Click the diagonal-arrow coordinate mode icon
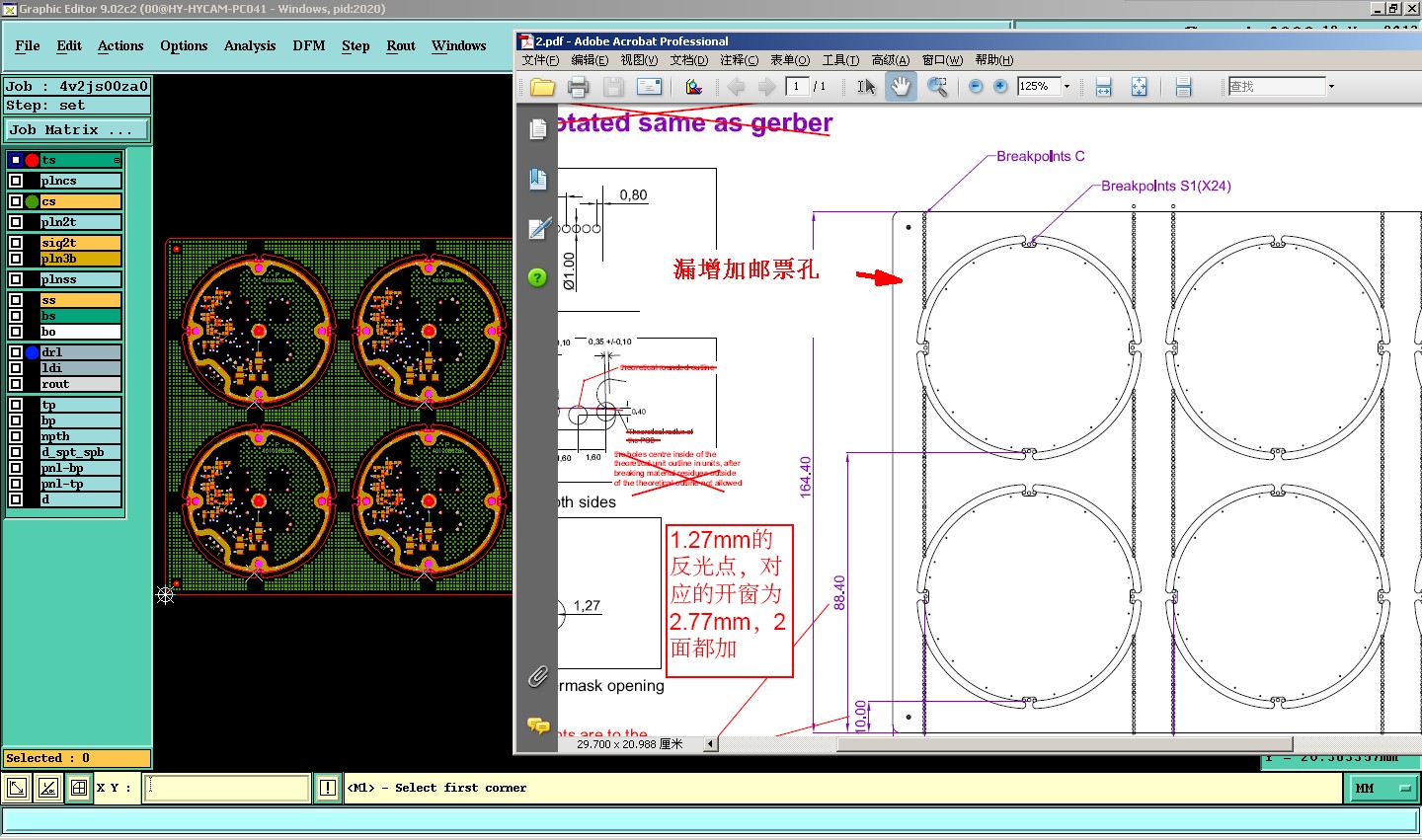 [17, 788]
